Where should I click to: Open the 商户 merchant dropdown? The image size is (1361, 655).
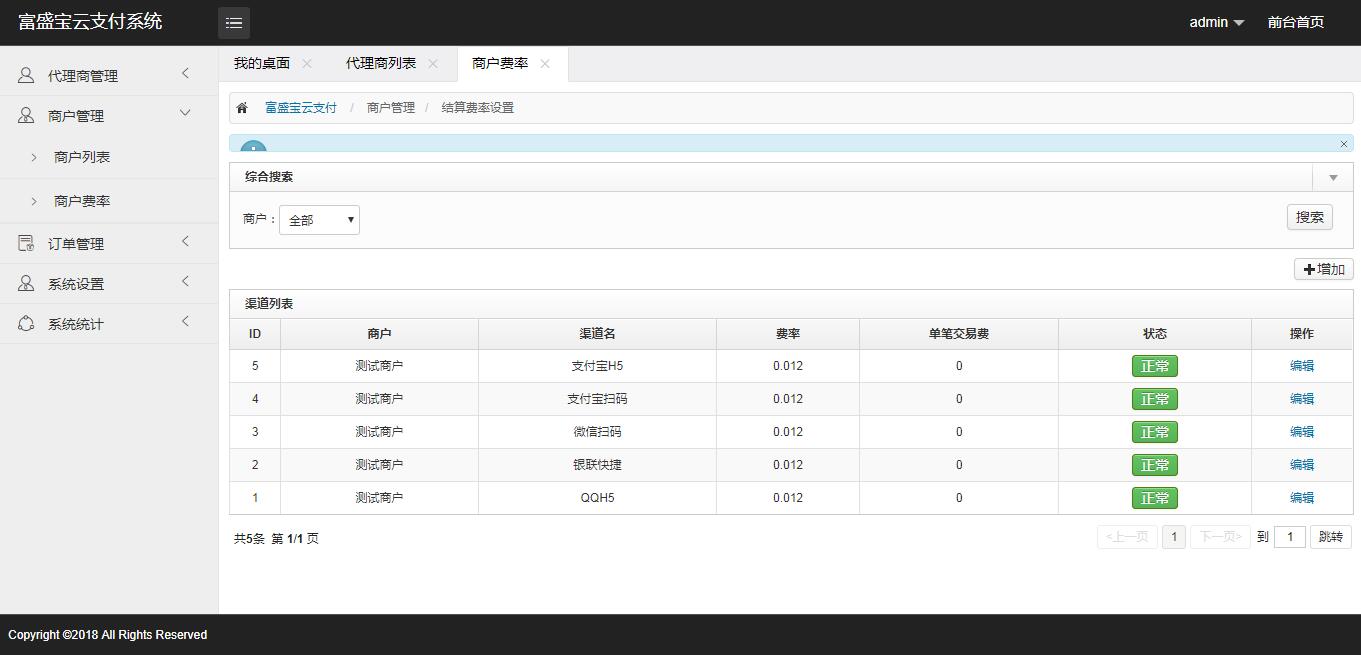click(318, 219)
